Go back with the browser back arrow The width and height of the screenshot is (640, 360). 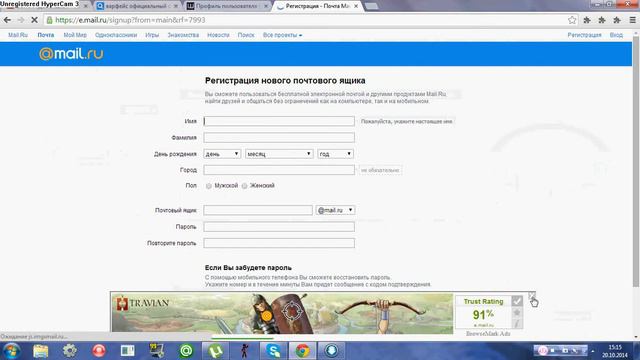7,20
